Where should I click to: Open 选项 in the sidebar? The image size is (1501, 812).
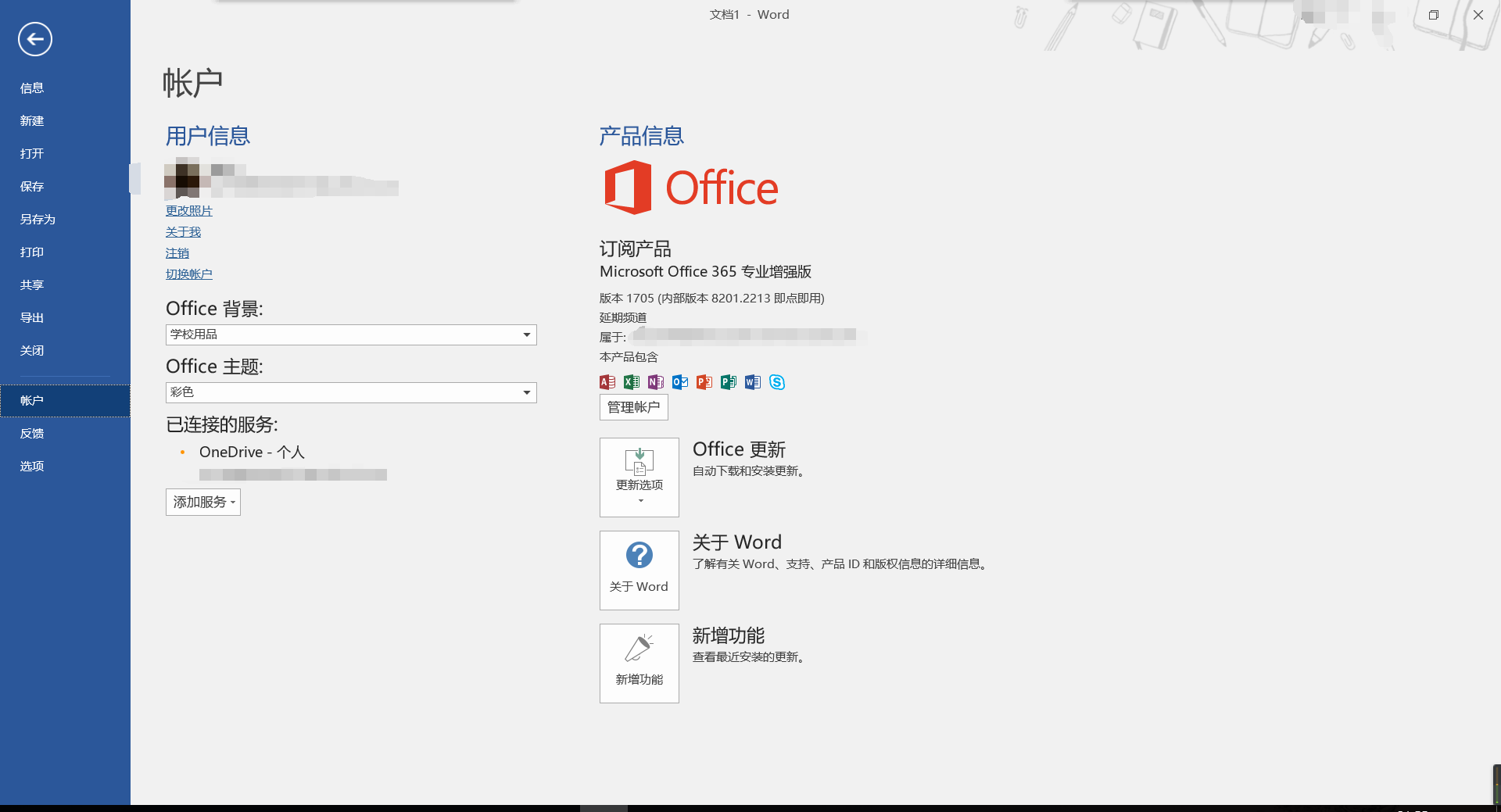[65, 467]
